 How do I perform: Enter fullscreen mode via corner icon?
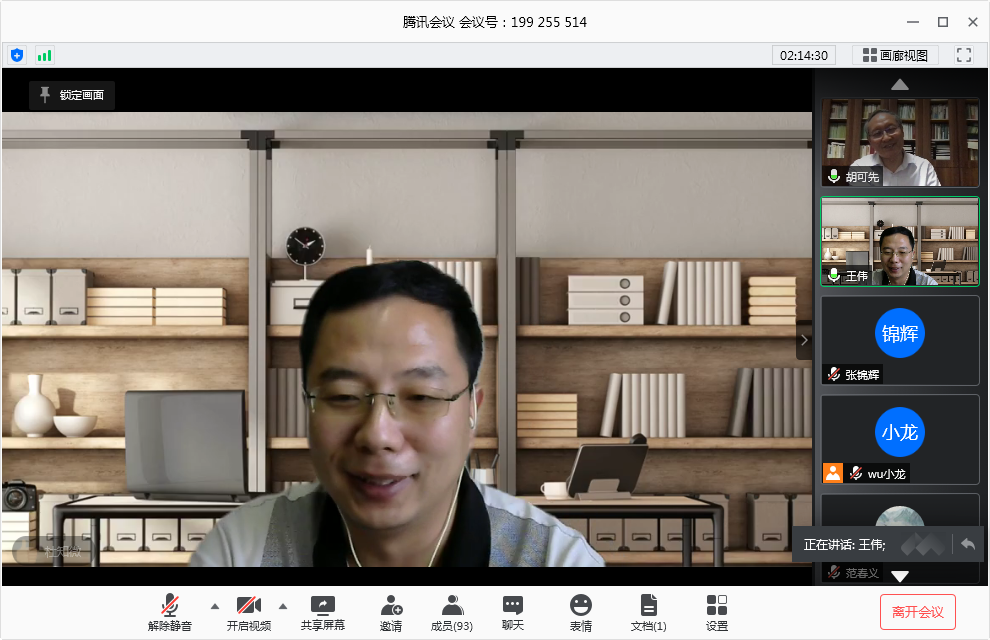964,55
